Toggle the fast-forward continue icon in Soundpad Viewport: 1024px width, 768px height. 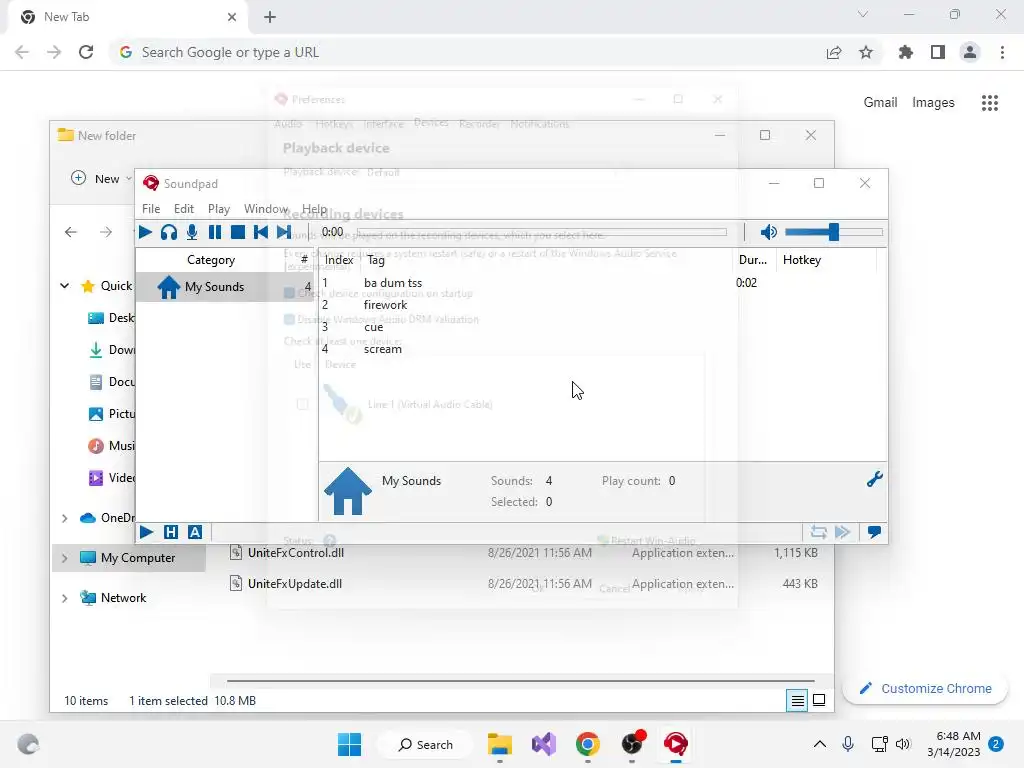(842, 532)
